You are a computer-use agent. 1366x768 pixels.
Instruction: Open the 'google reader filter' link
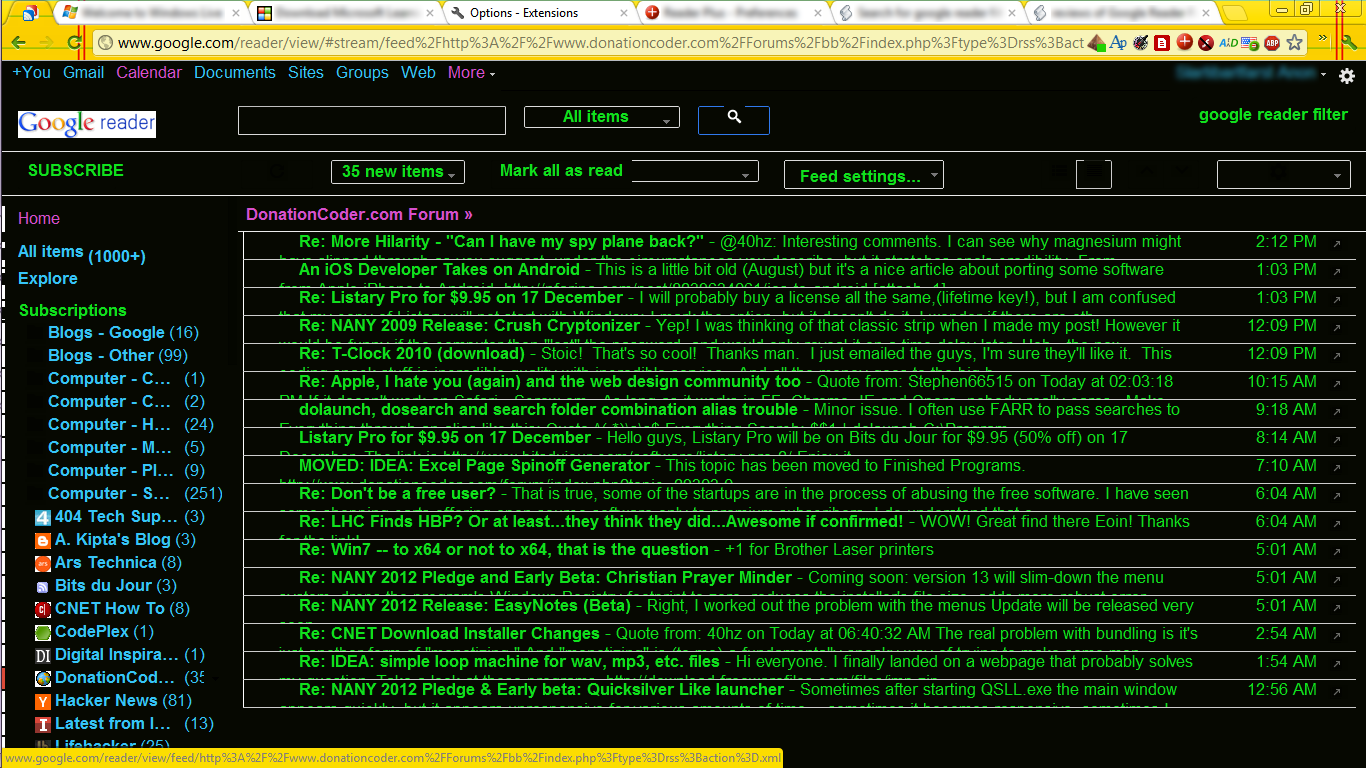pos(1273,115)
